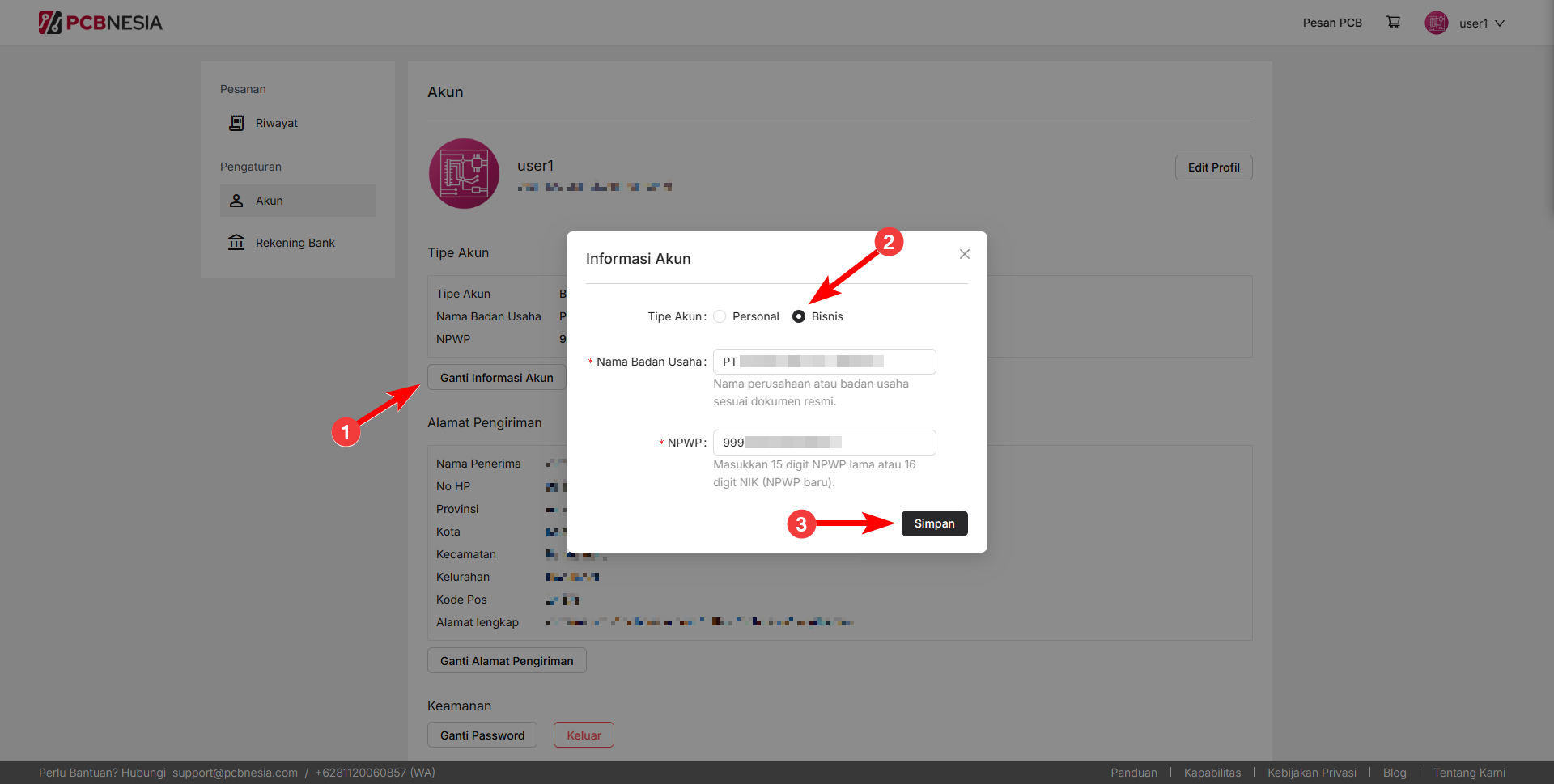The image size is (1554, 784).
Task: Click the Edit Profil button
Action: coord(1213,167)
